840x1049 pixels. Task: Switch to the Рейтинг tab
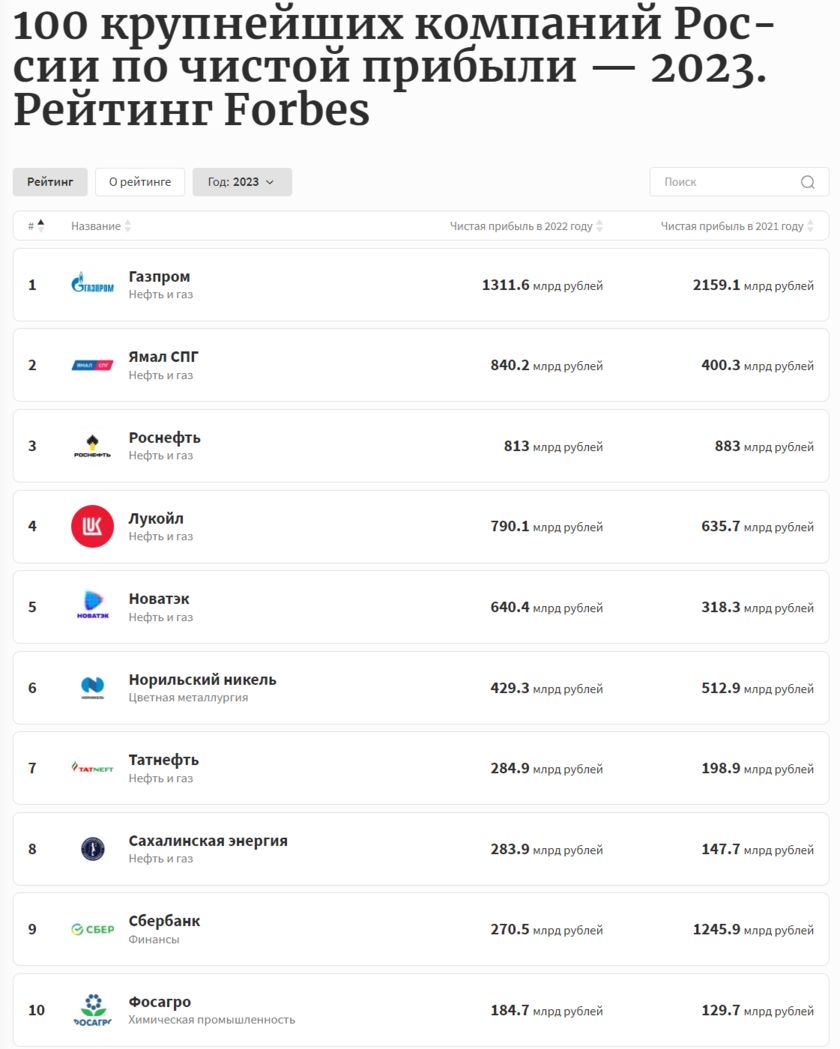tap(50, 182)
